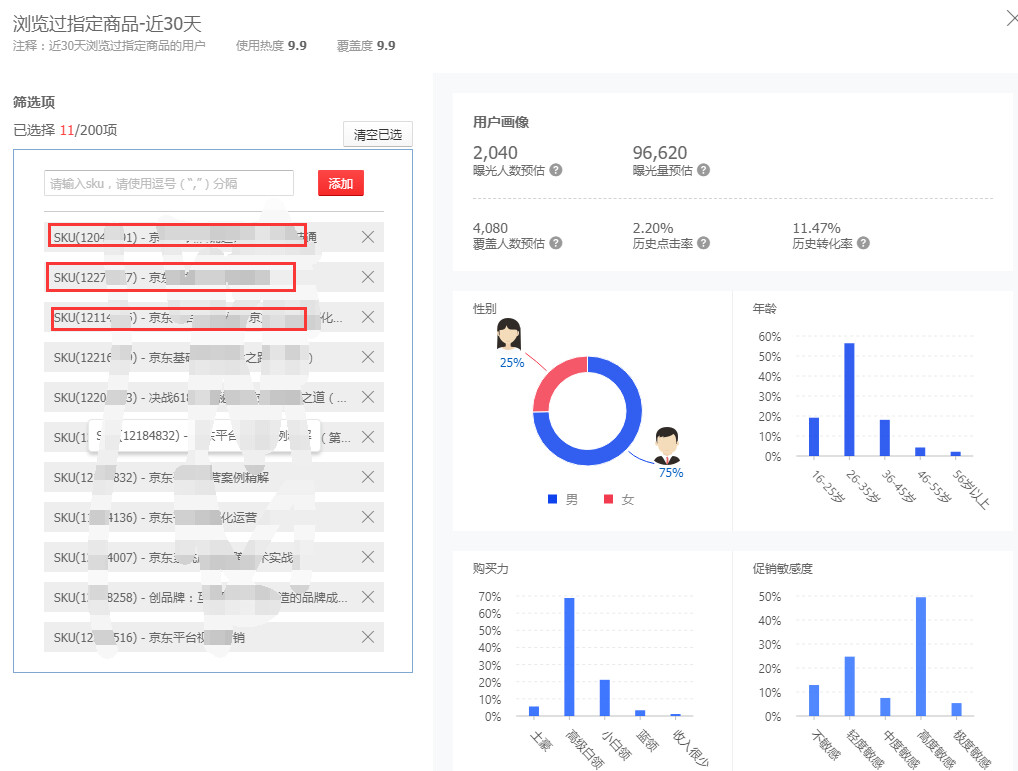Click 清空已选 to clear selections
1018x771 pixels.
(377, 135)
